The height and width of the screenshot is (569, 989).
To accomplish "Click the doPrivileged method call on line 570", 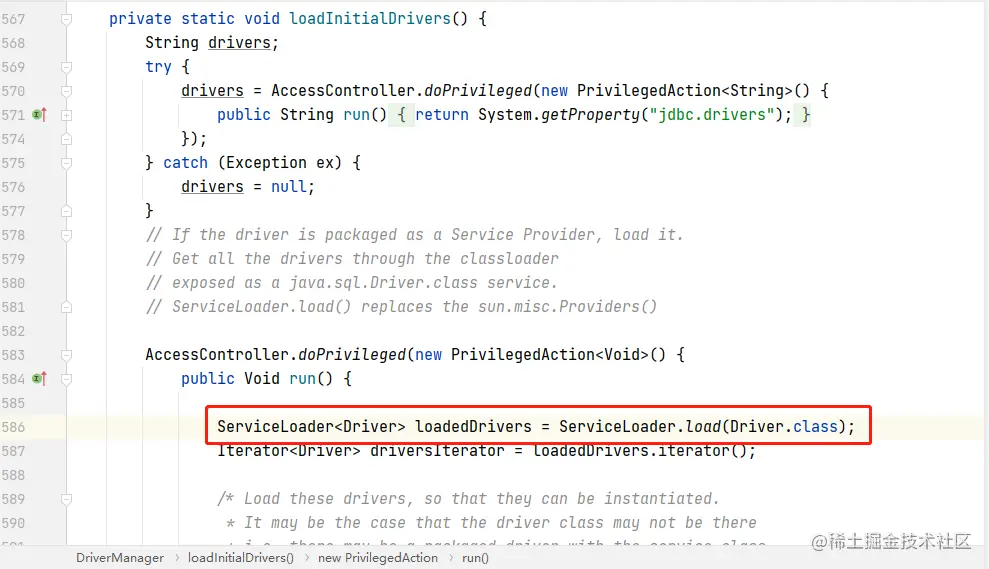I will (x=478, y=91).
